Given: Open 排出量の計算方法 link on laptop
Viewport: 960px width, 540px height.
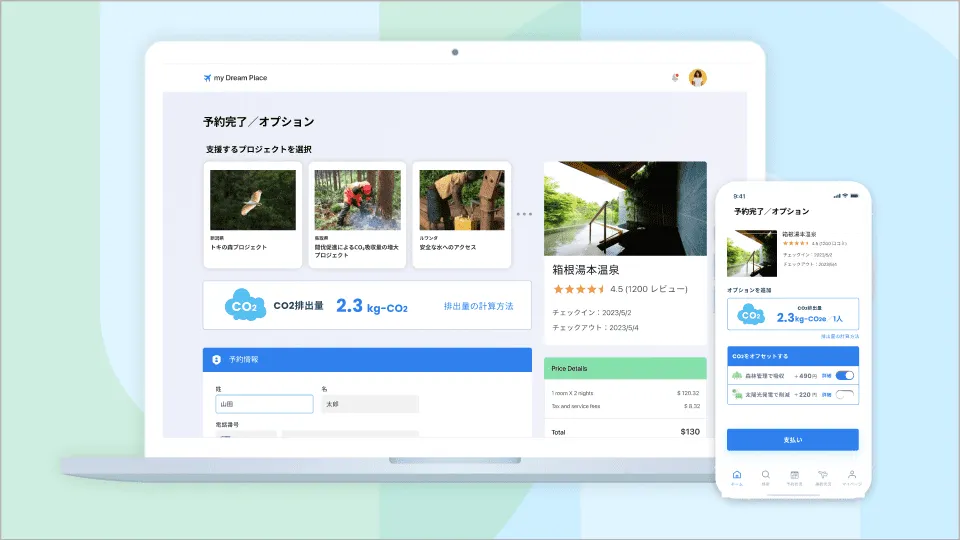Looking at the screenshot, I should click(x=478, y=306).
